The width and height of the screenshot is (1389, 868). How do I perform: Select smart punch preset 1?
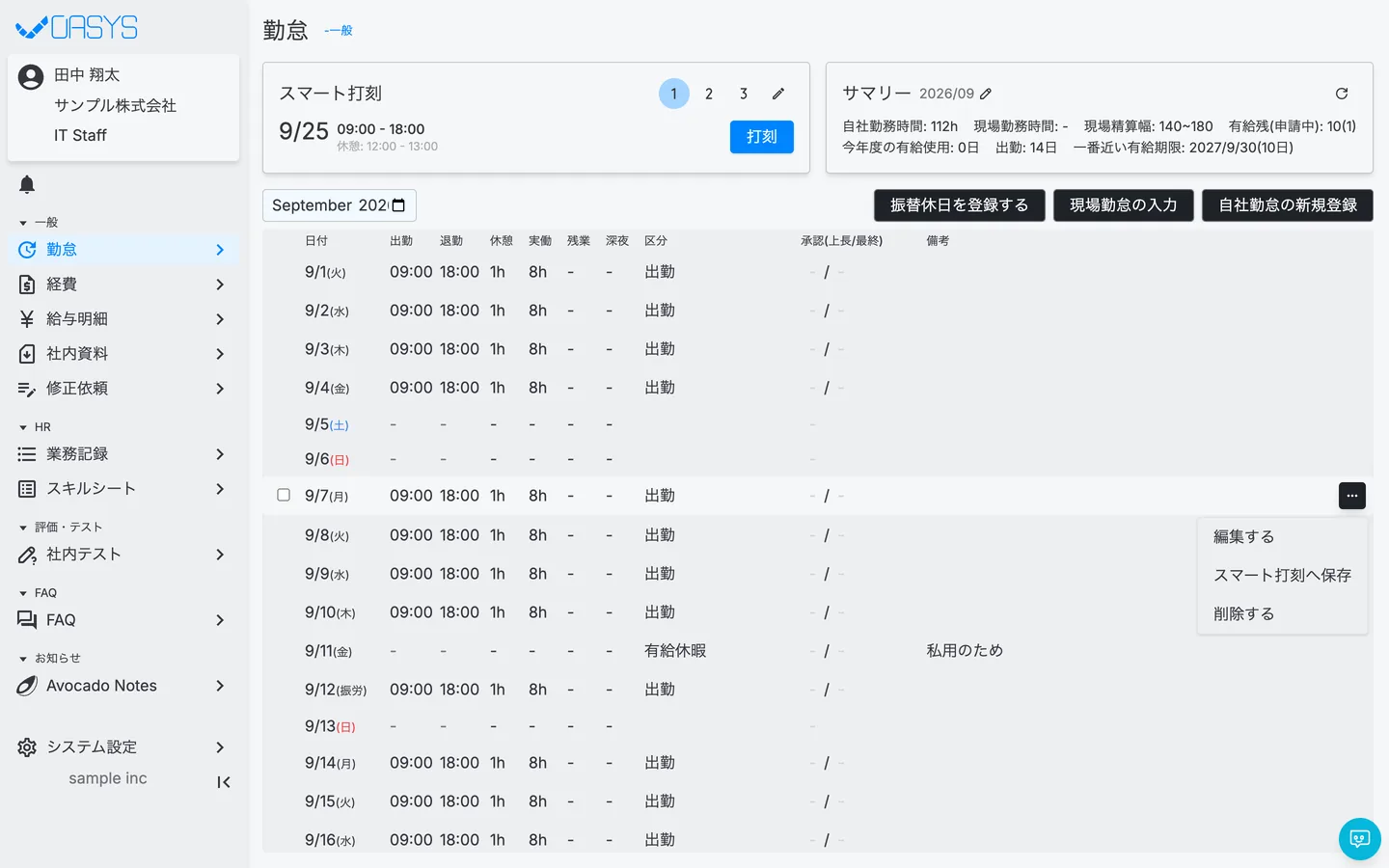[674, 94]
